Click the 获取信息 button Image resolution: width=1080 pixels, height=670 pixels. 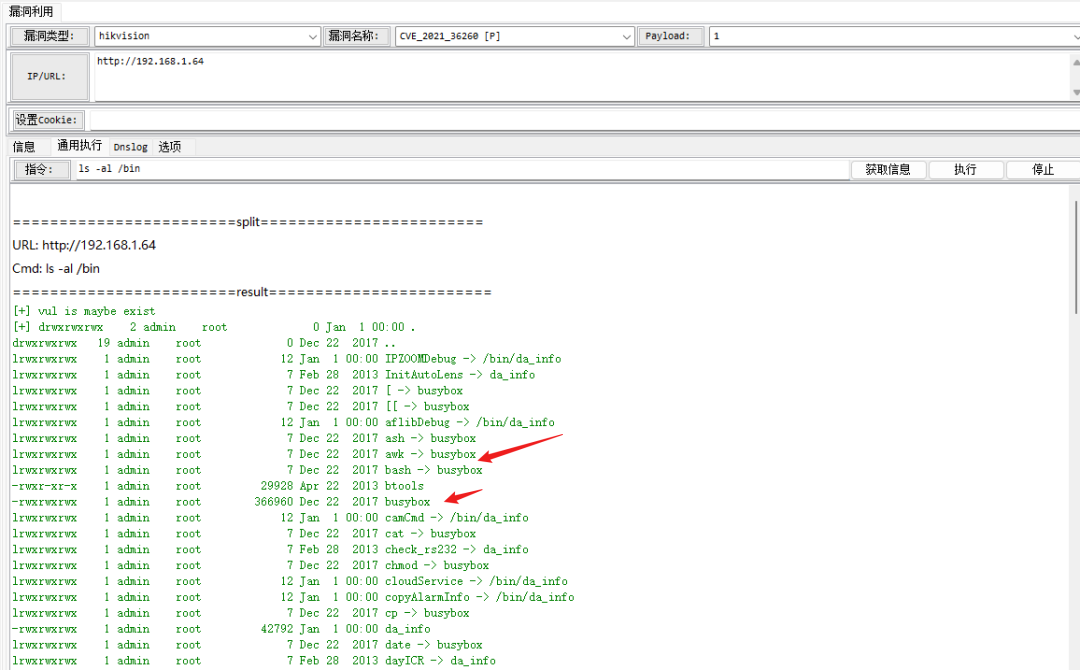pos(888,169)
